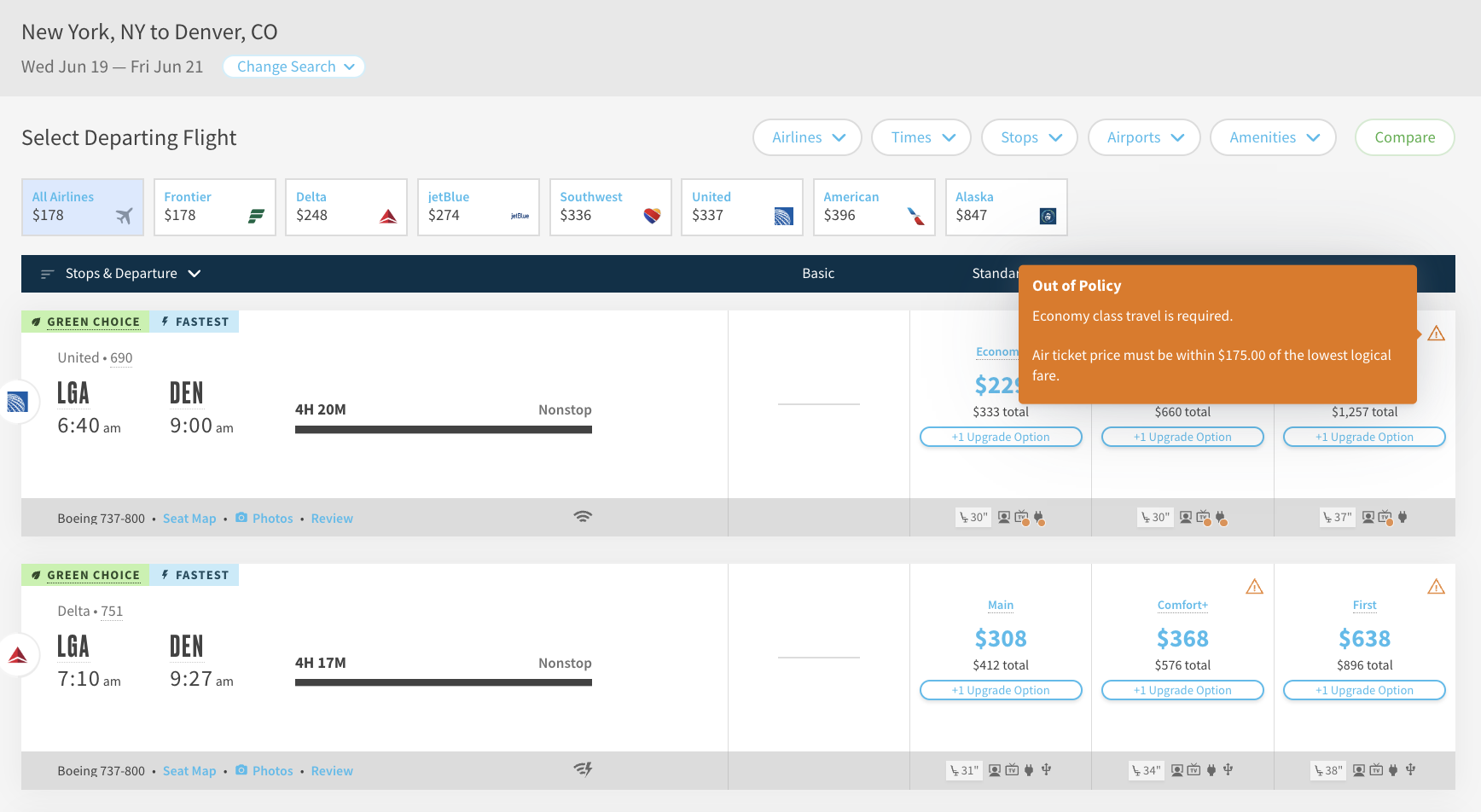Click the USB icon under Delta First

tap(1410, 769)
